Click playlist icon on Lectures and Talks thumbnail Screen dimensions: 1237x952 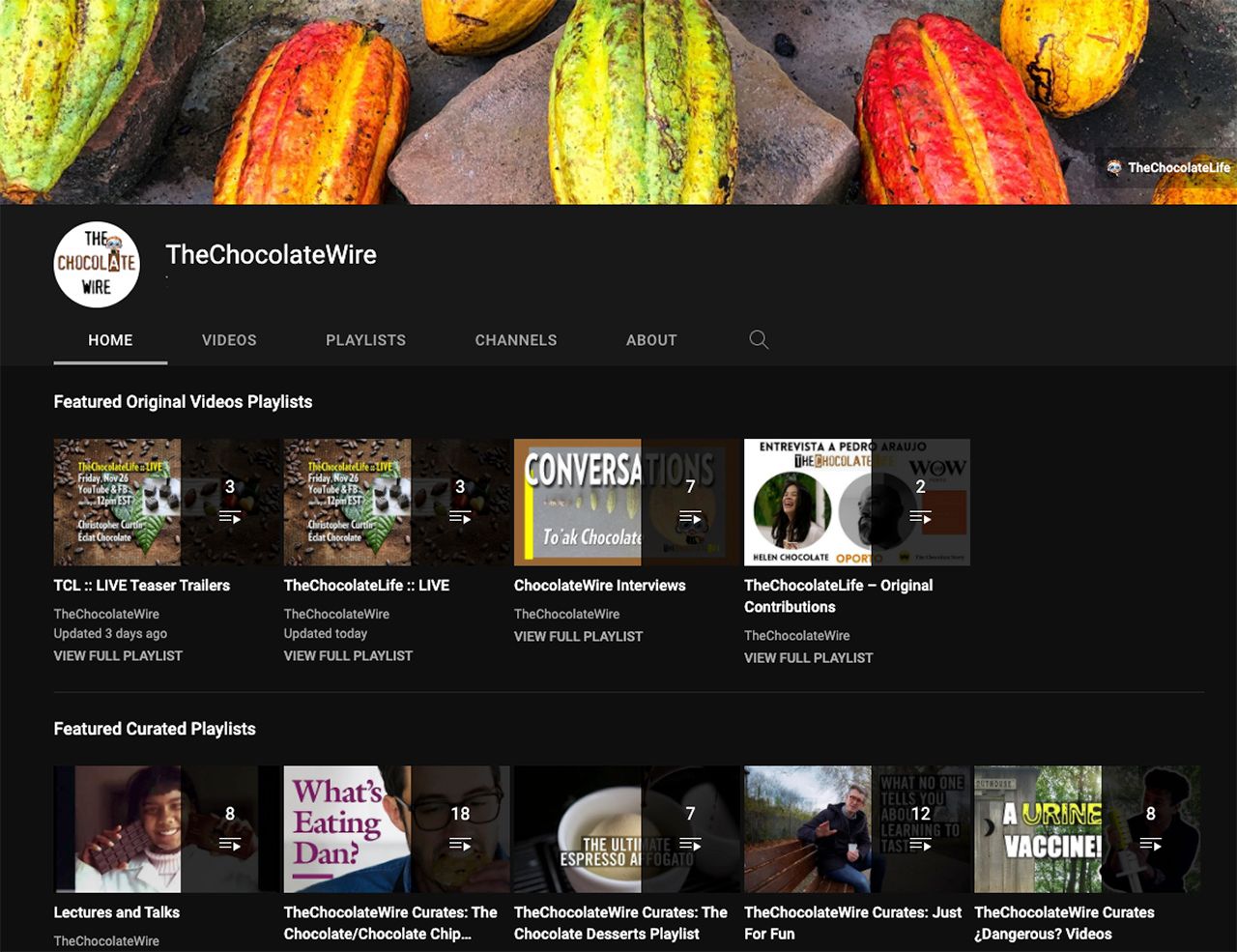point(230,844)
